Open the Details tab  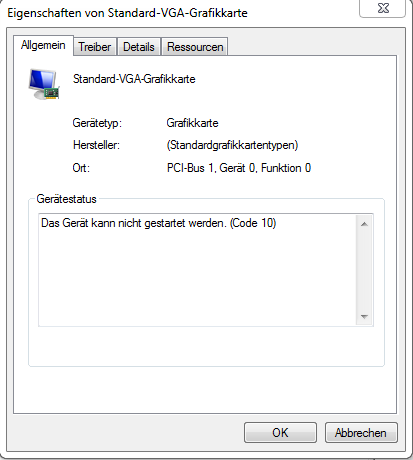(x=139, y=47)
